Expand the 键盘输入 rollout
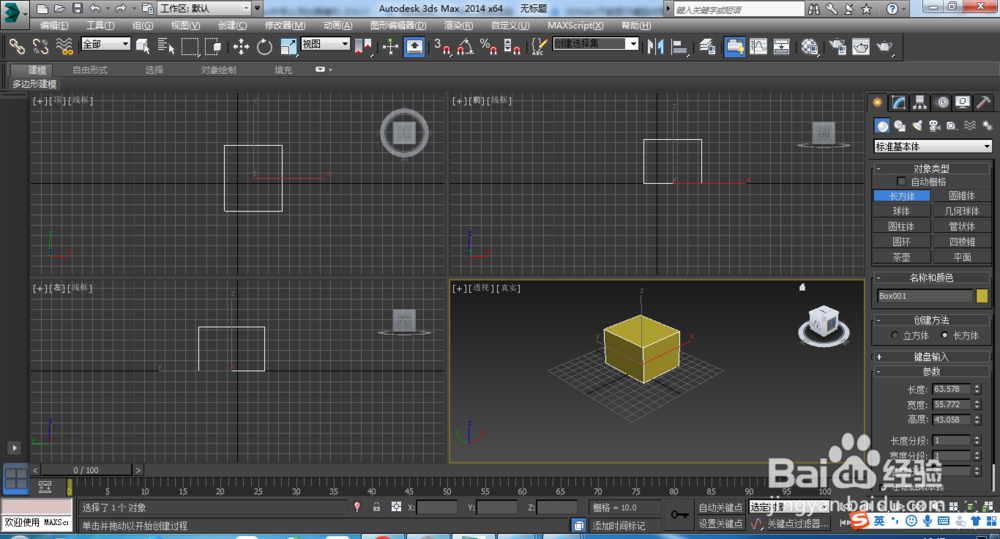Image resolution: width=1000 pixels, height=539 pixels. pyautogui.click(x=931, y=357)
